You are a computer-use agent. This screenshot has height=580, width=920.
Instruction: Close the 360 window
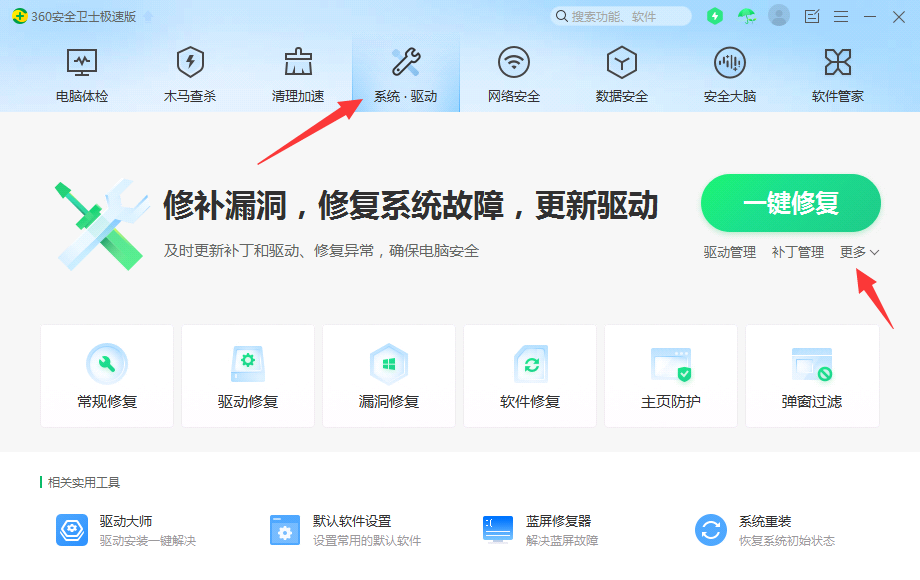899,17
